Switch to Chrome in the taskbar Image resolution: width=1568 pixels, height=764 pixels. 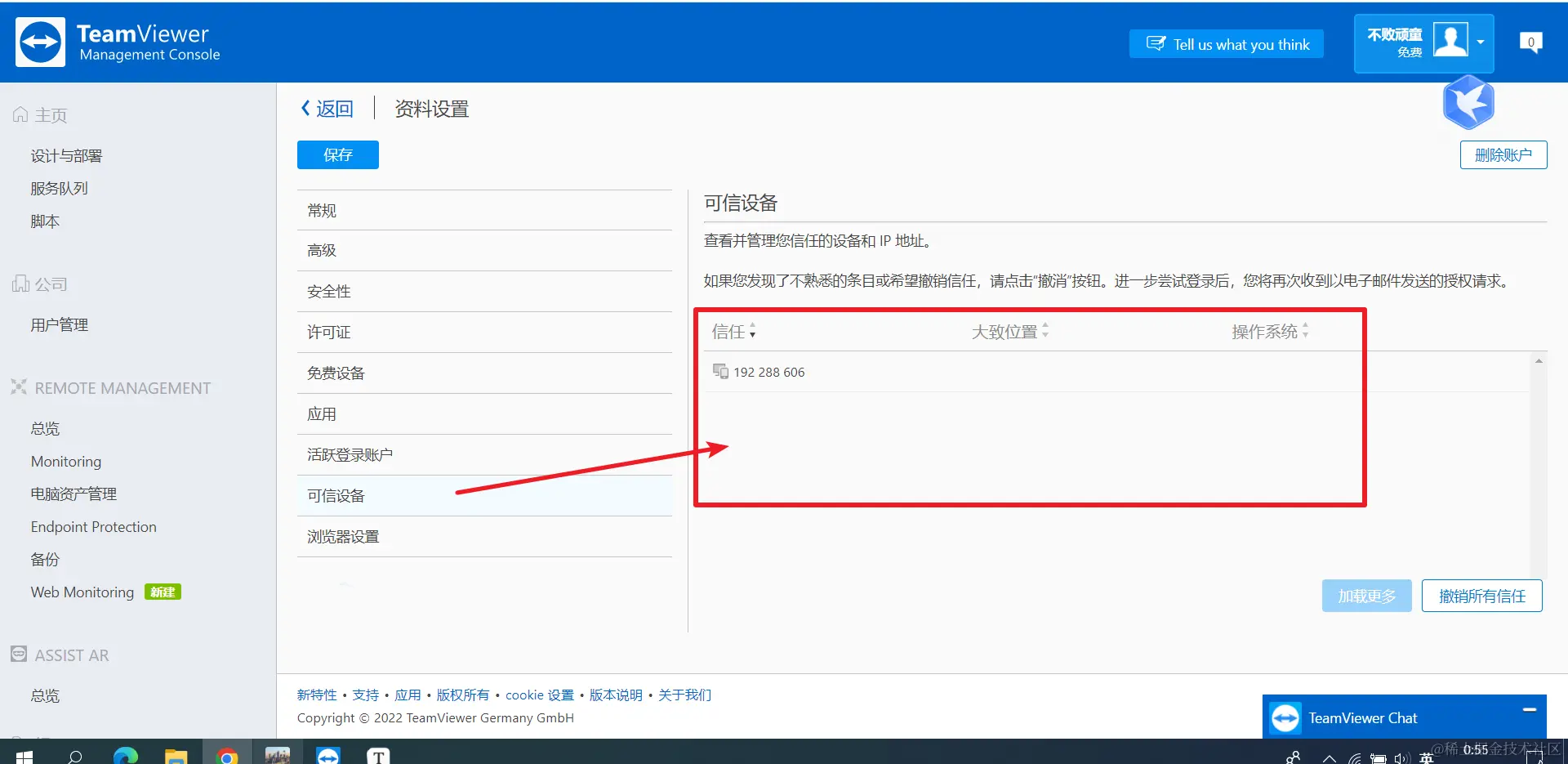[x=227, y=757]
